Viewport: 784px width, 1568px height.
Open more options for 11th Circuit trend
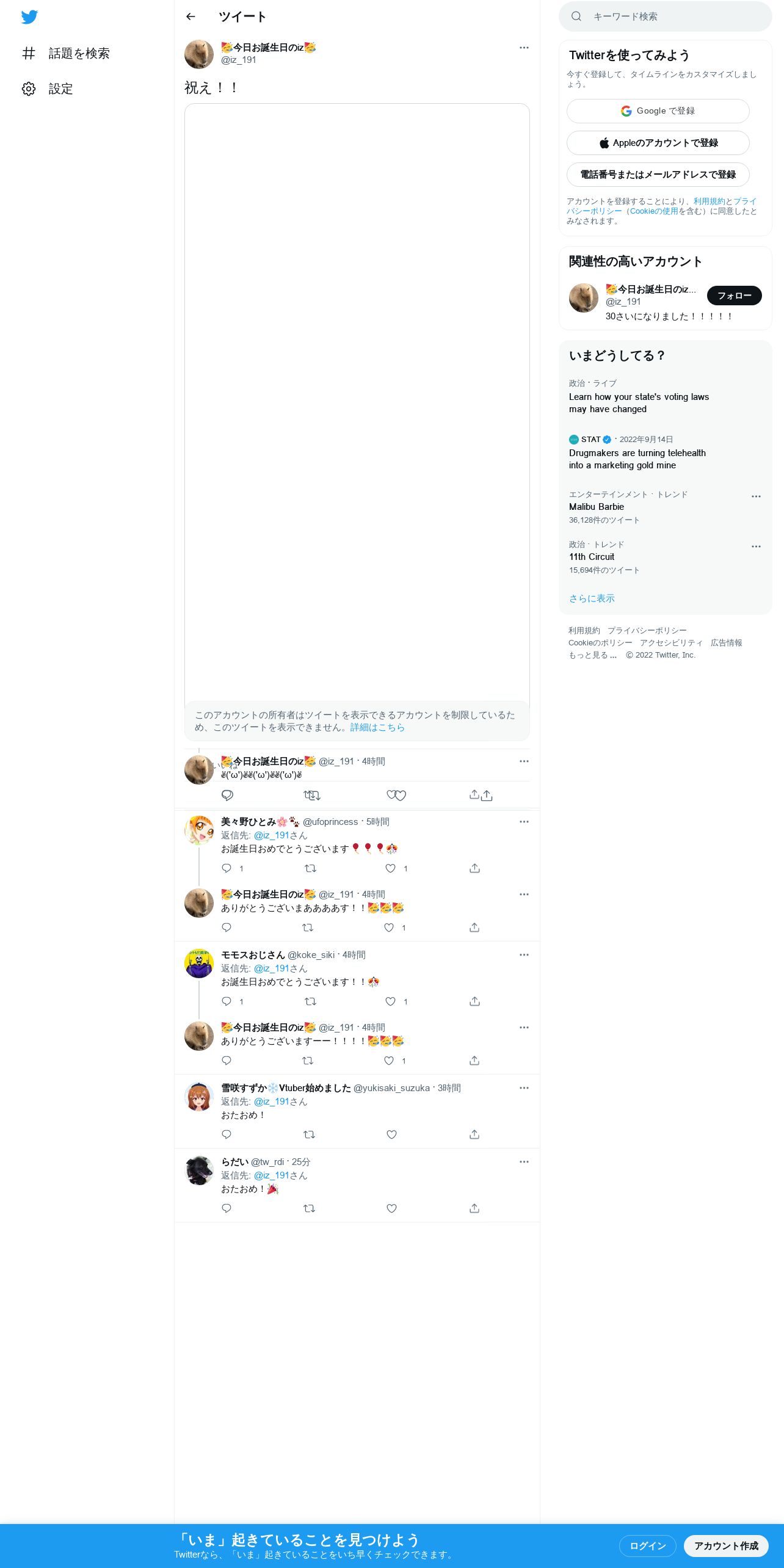(756, 546)
